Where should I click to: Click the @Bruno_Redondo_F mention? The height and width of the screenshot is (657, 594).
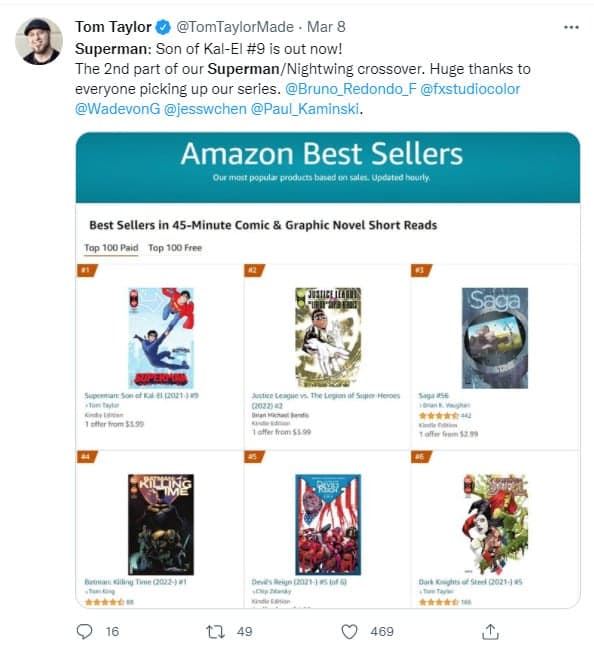click(x=350, y=89)
